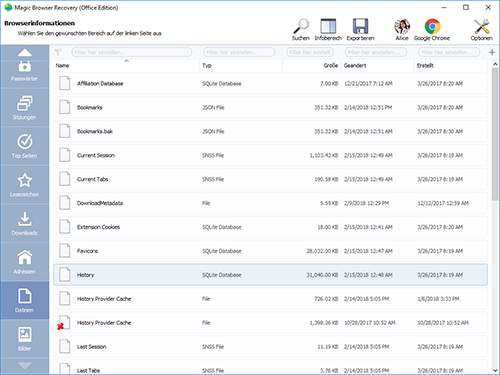Open the Sitzungen sidebar section
This screenshot has height=375, width=500.
(x=24, y=108)
